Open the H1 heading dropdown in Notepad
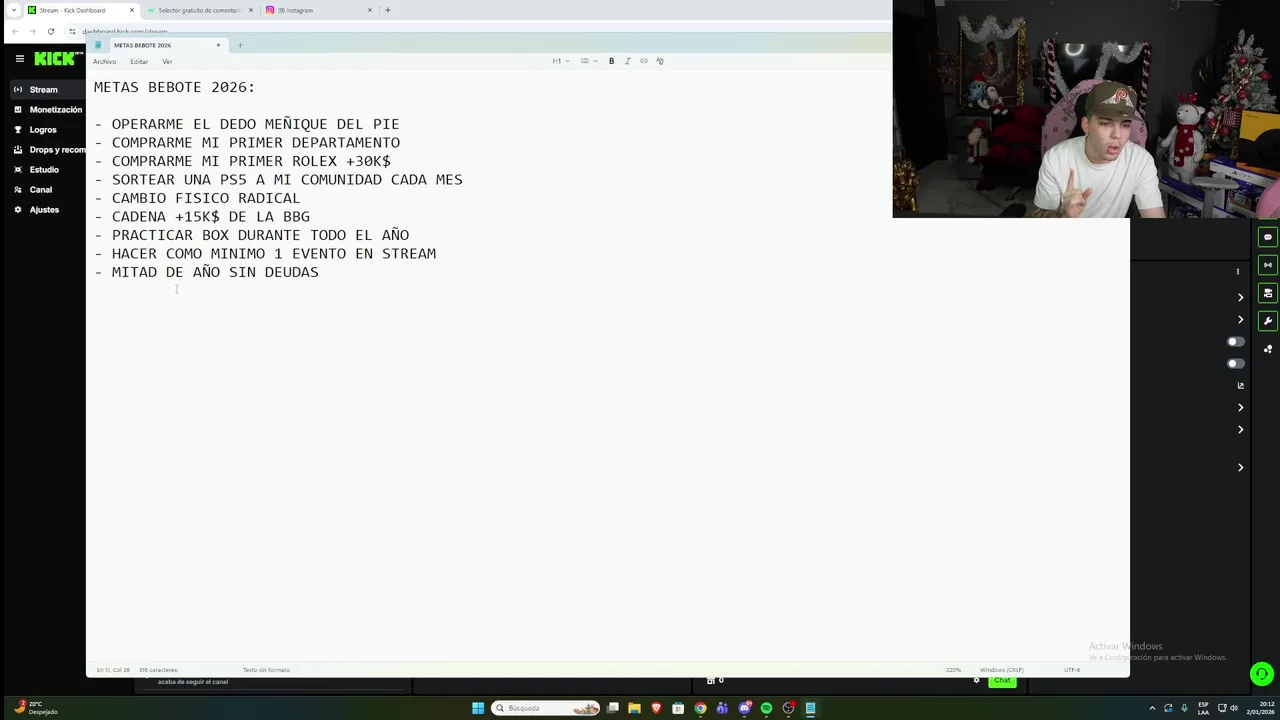Viewport: 1280px width, 720px height. 561,61
